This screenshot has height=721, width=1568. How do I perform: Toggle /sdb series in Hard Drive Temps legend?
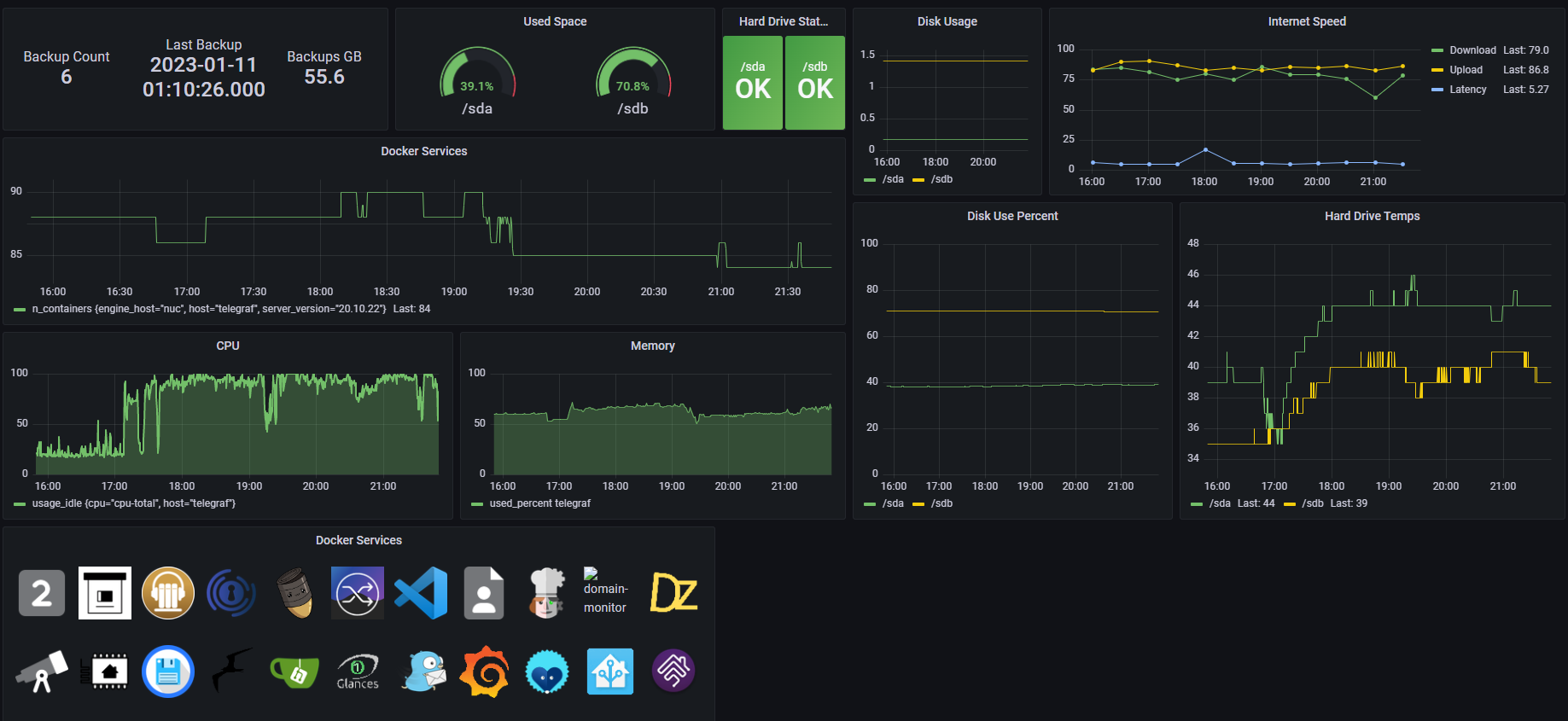1312,503
